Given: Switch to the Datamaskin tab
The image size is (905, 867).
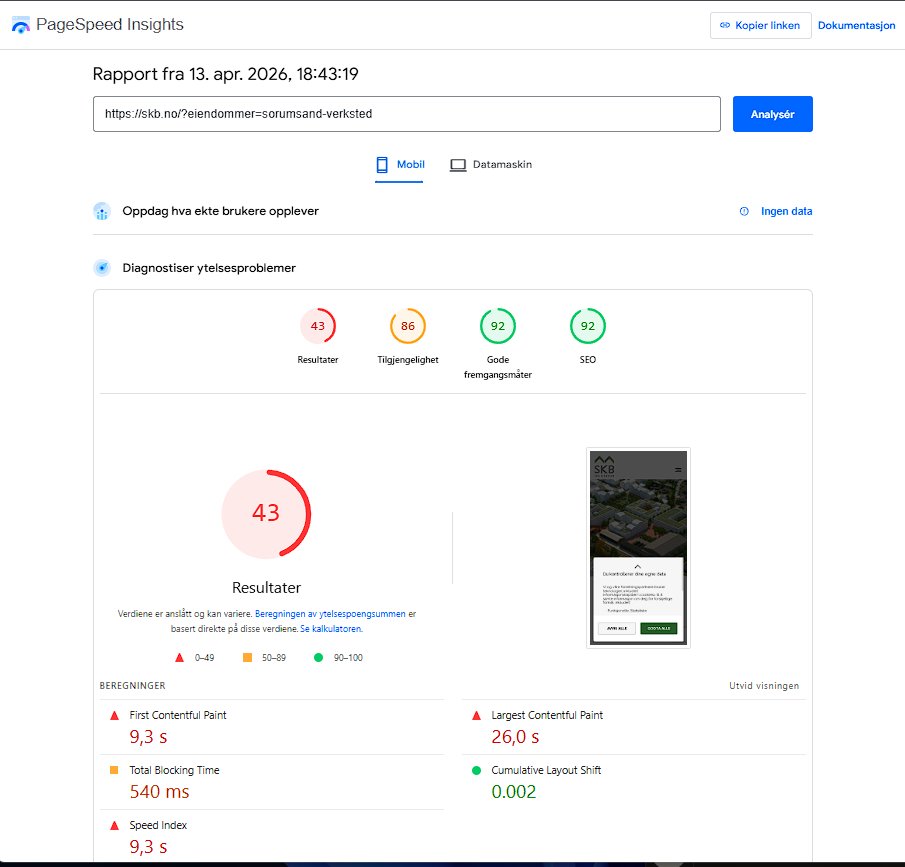Looking at the screenshot, I should 490,163.
